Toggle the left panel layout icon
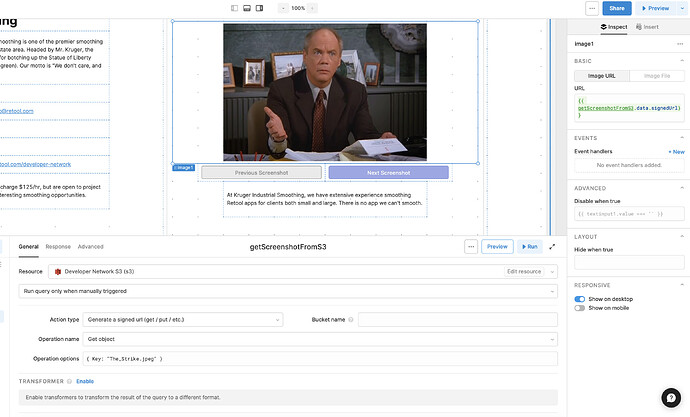 pos(235,8)
